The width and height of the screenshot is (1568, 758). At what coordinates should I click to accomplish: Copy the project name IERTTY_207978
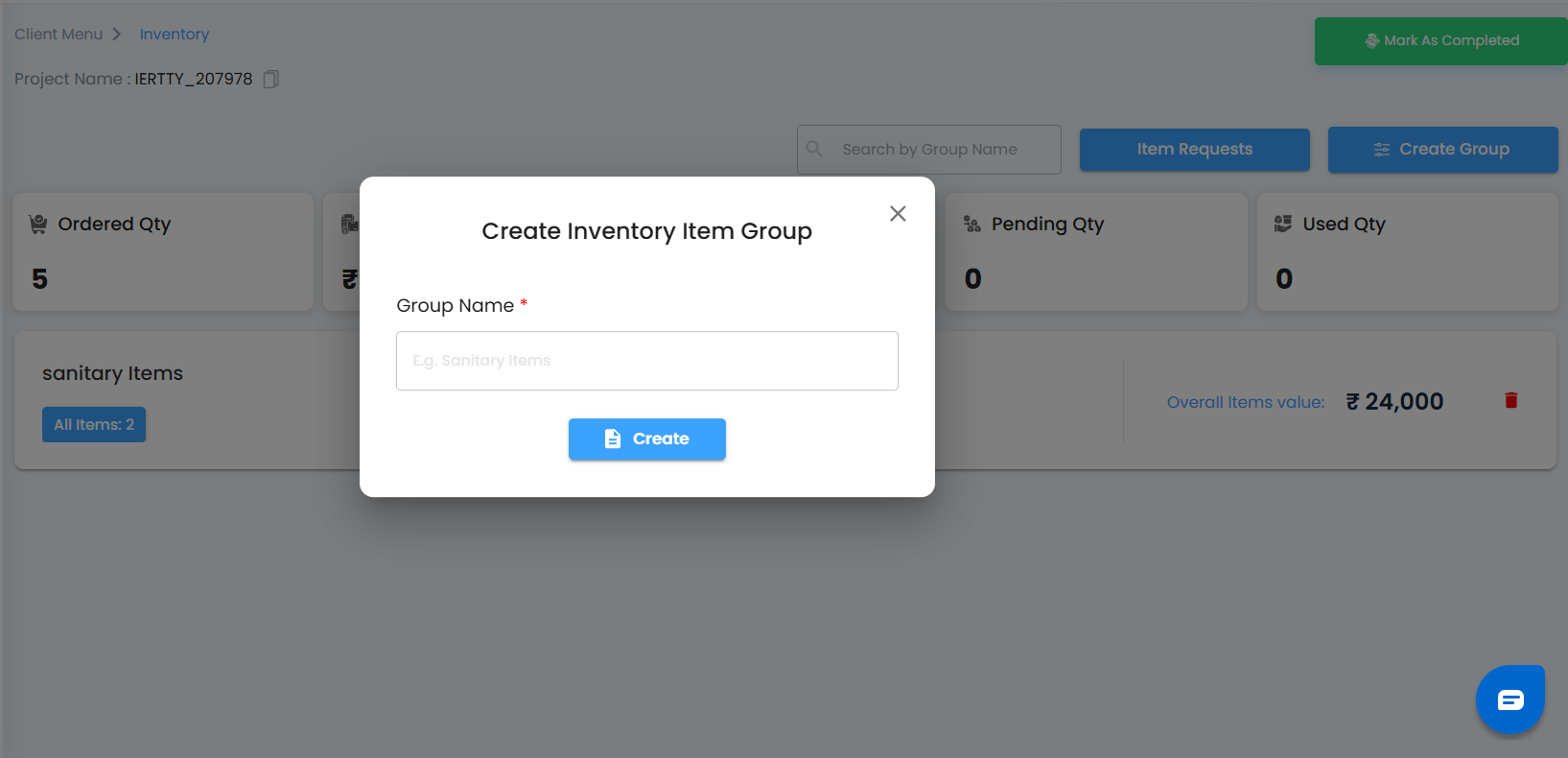(271, 79)
